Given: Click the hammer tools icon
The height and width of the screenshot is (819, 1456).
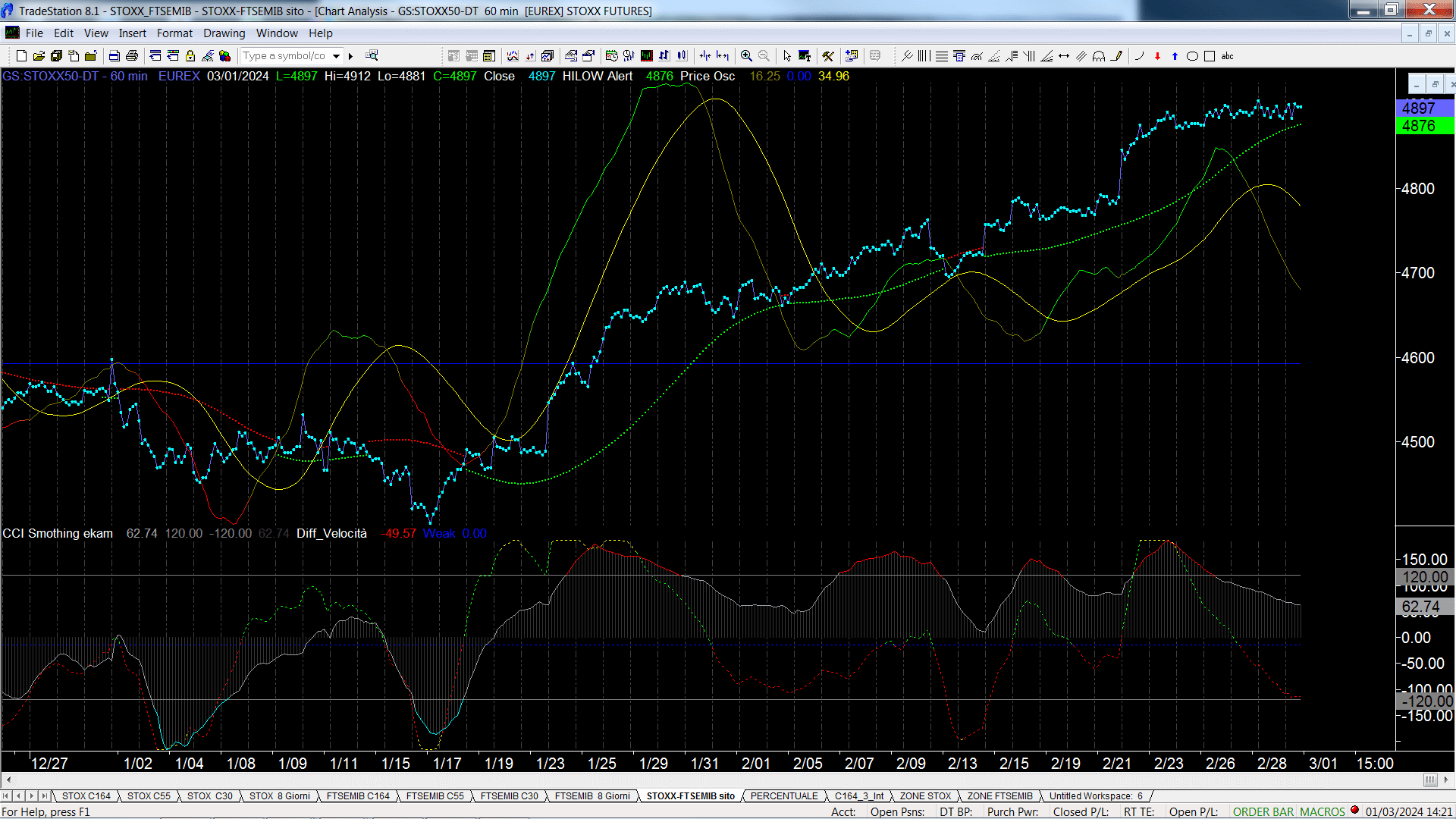Looking at the screenshot, I should point(828,55).
